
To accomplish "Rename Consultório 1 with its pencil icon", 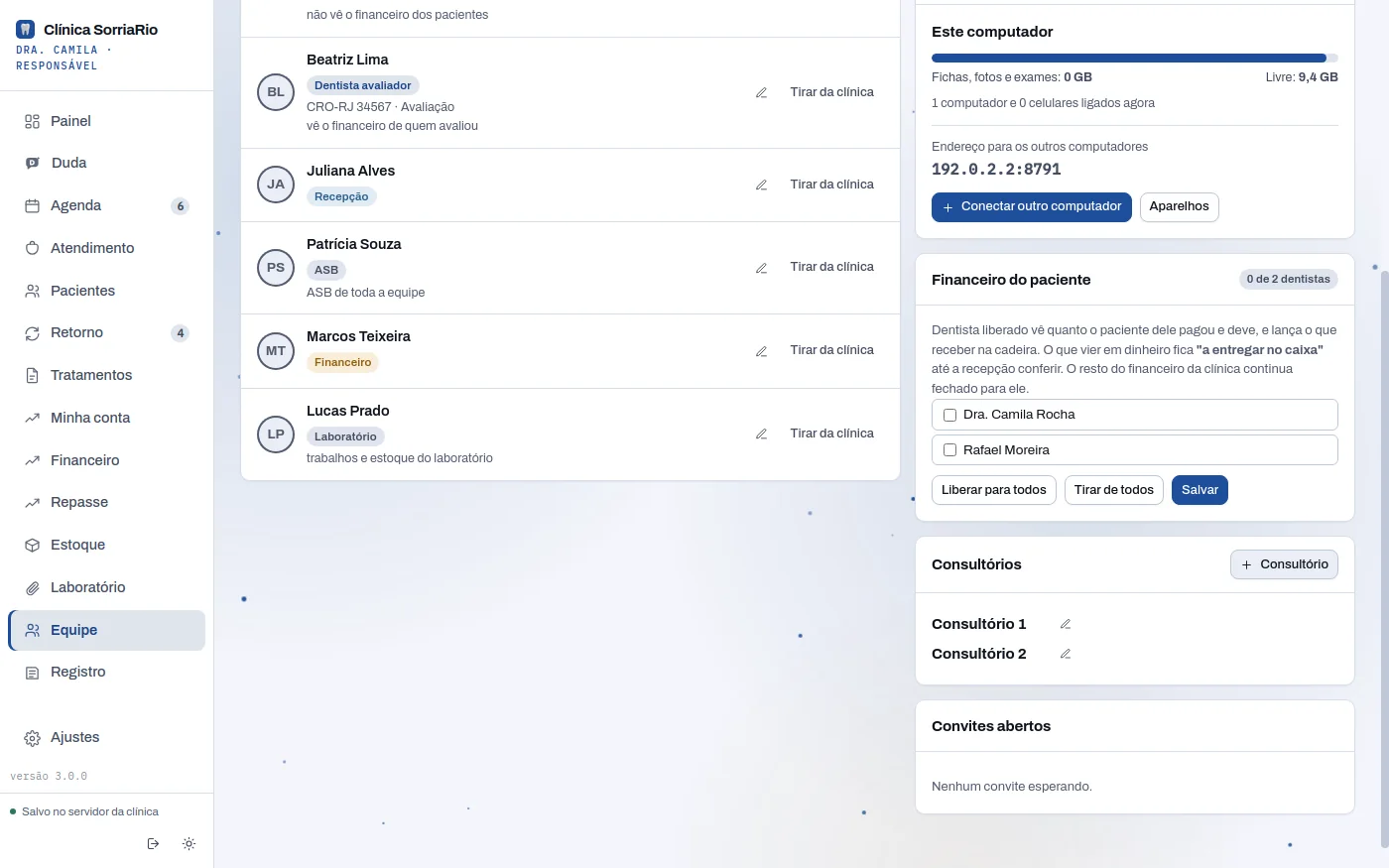I will 1065,624.
